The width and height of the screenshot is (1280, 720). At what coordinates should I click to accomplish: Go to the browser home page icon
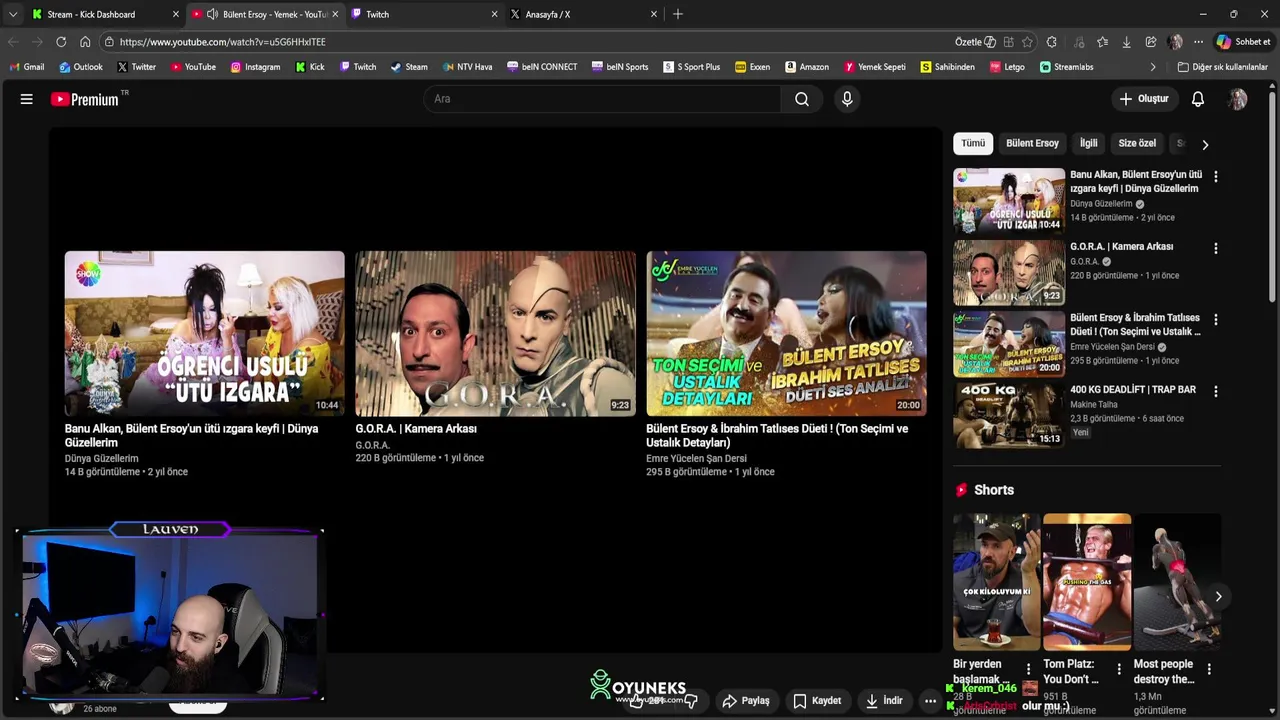(85, 42)
